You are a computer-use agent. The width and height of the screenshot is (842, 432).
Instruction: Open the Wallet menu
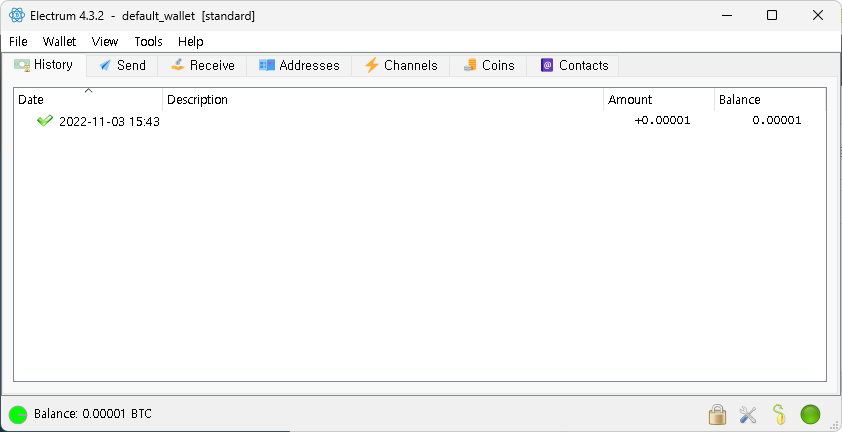60,41
